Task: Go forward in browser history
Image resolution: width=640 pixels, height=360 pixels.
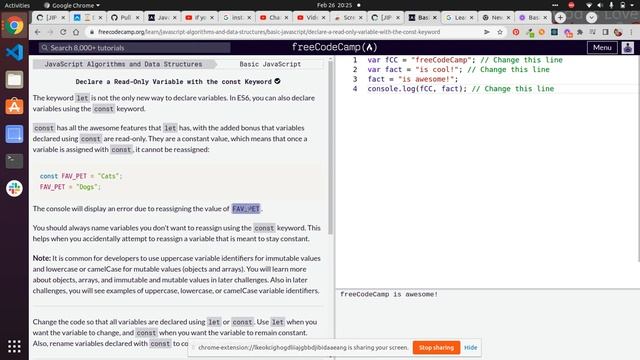Action: 50,32
